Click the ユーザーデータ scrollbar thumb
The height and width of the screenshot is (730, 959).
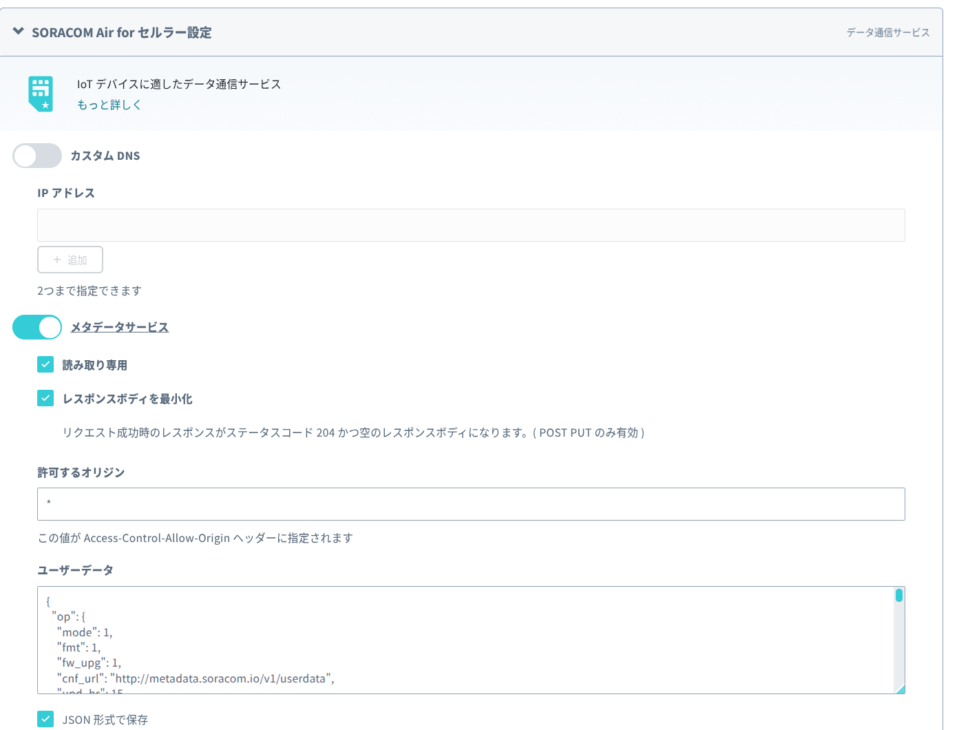tap(899, 595)
